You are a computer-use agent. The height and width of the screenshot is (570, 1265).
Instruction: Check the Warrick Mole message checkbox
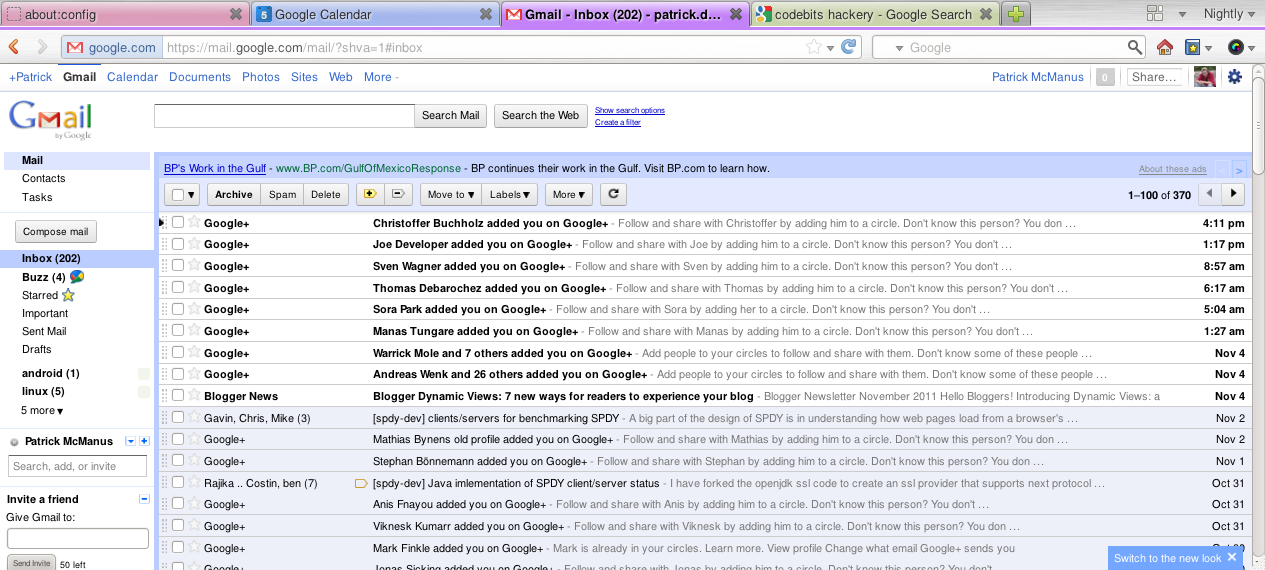[x=178, y=352]
